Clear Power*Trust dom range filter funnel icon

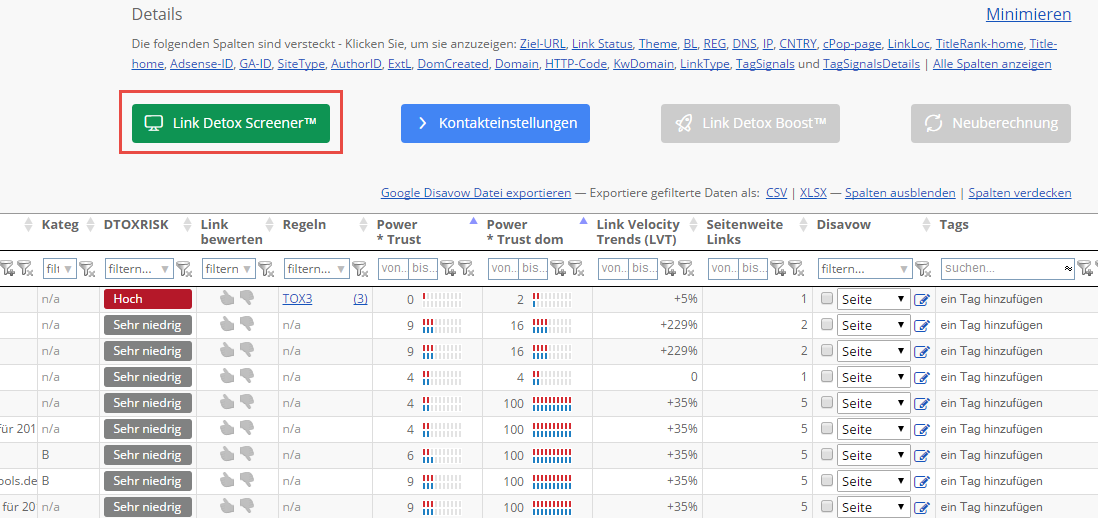point(576,268)
